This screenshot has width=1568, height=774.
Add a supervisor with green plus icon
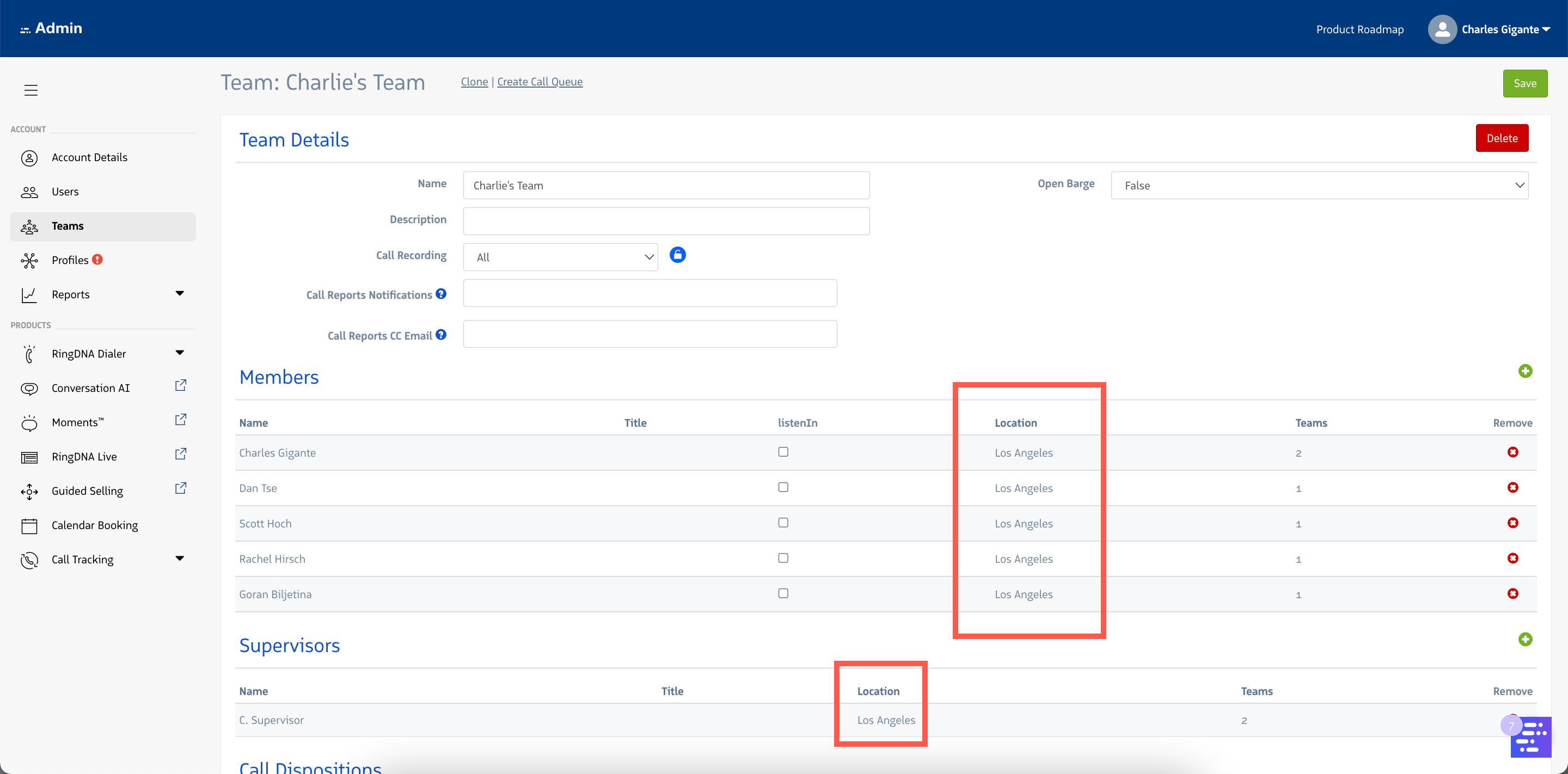1525,639
